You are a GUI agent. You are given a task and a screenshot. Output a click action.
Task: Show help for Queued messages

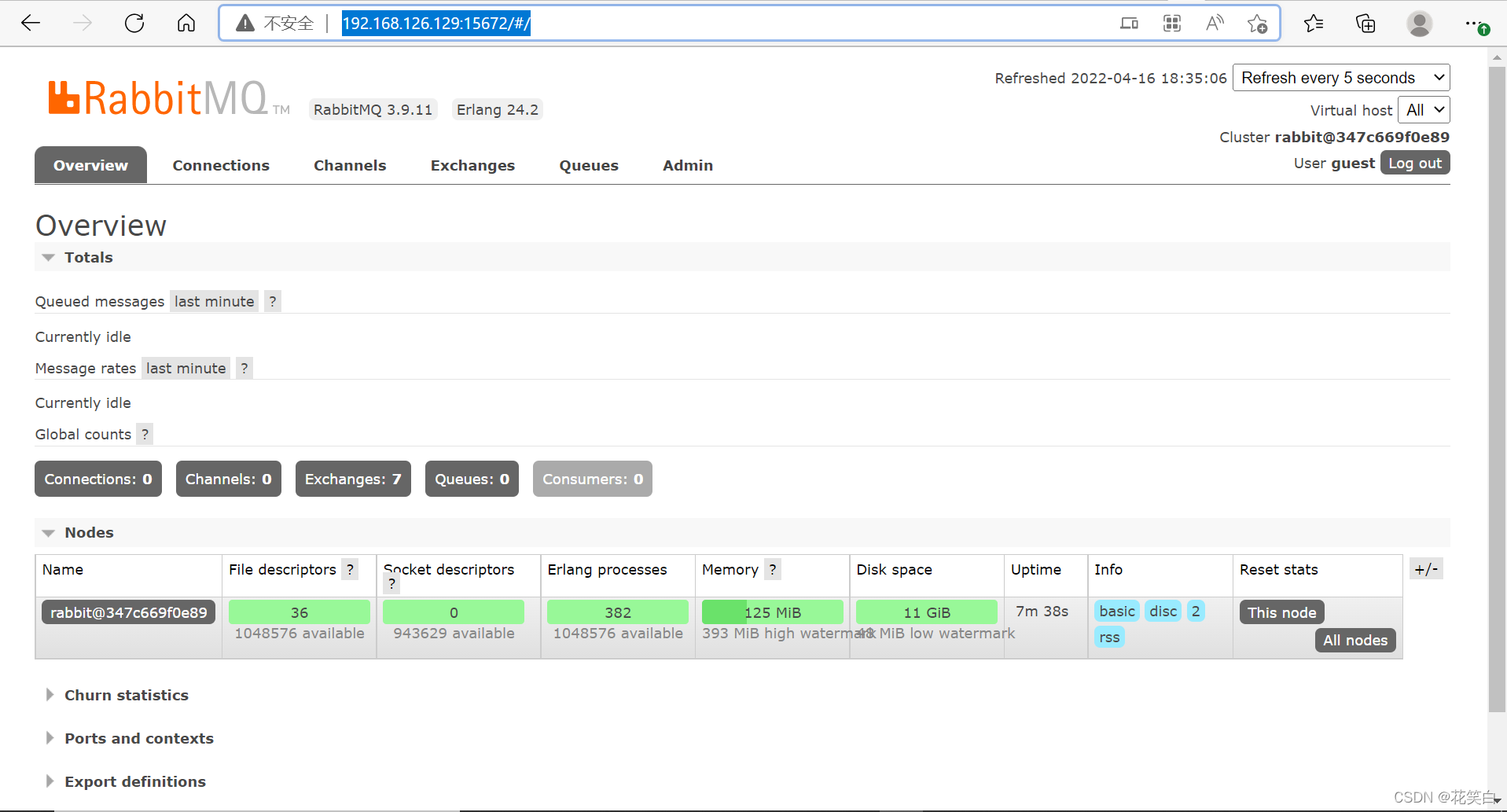pyautogui.click(x=273, y=301)
